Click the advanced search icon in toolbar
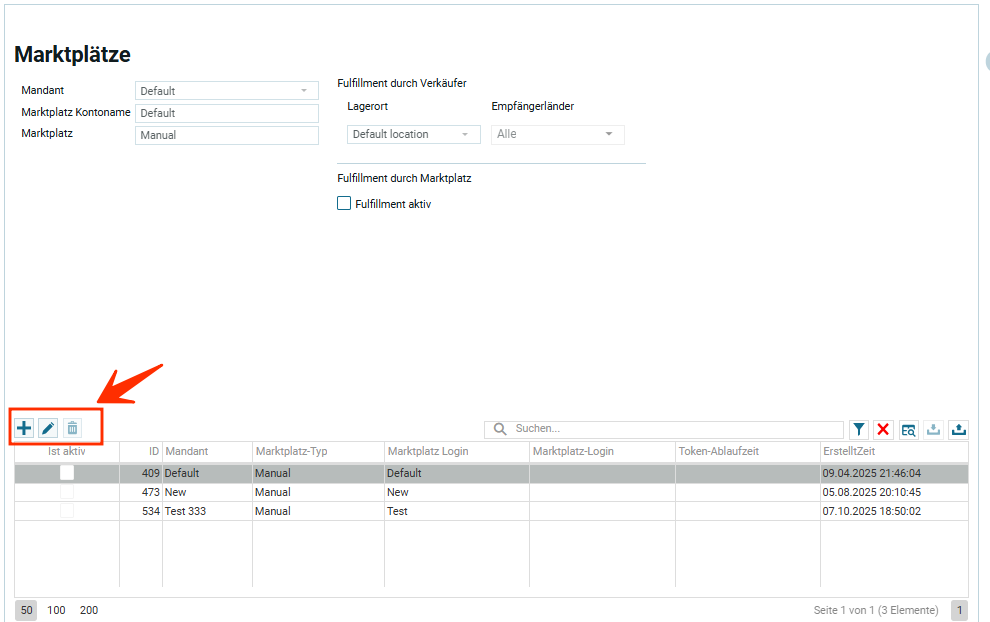Screen dimensions: 990x622 point(909,430)
